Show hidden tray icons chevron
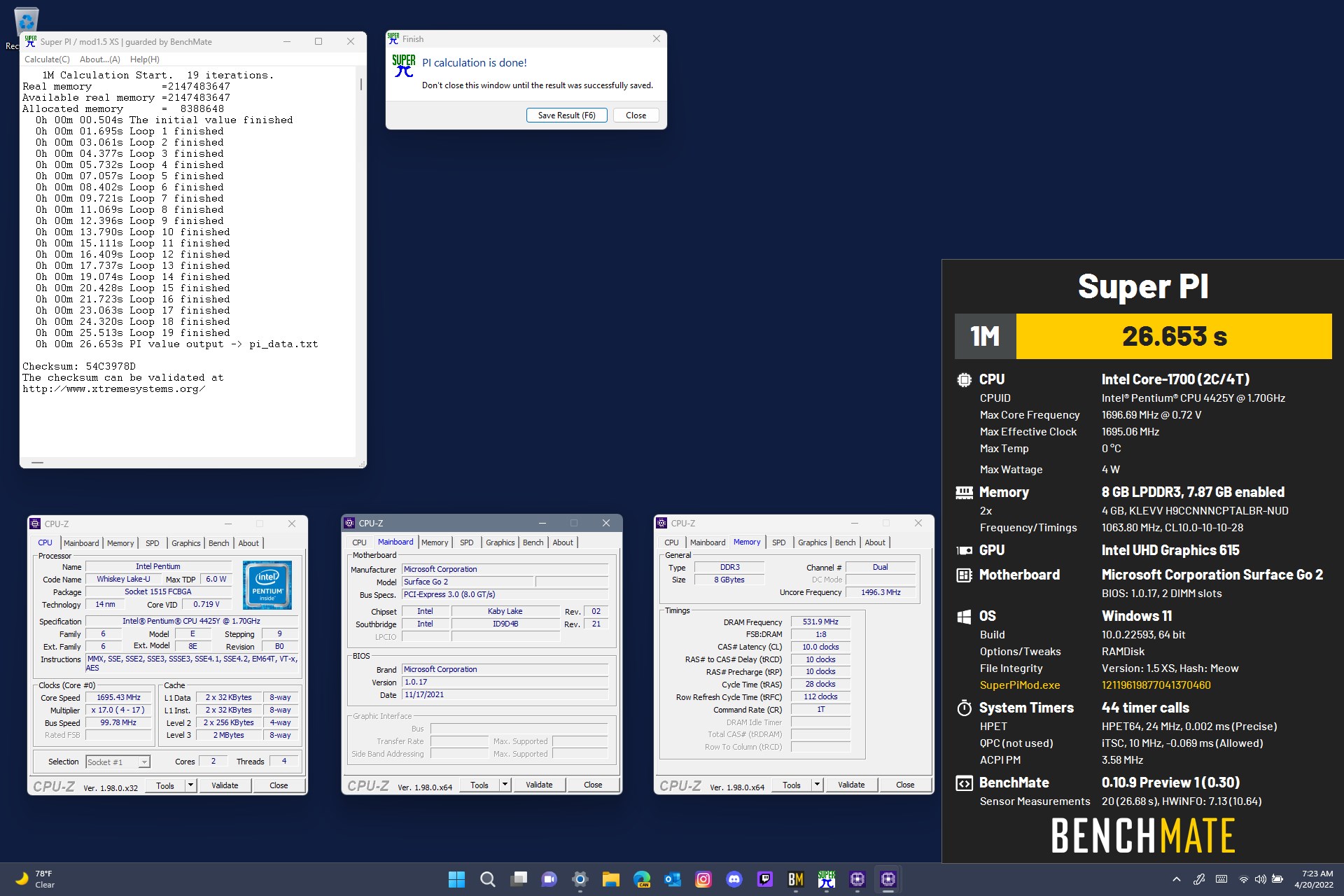This screenshot has height=896, width=1344. 1177,879
